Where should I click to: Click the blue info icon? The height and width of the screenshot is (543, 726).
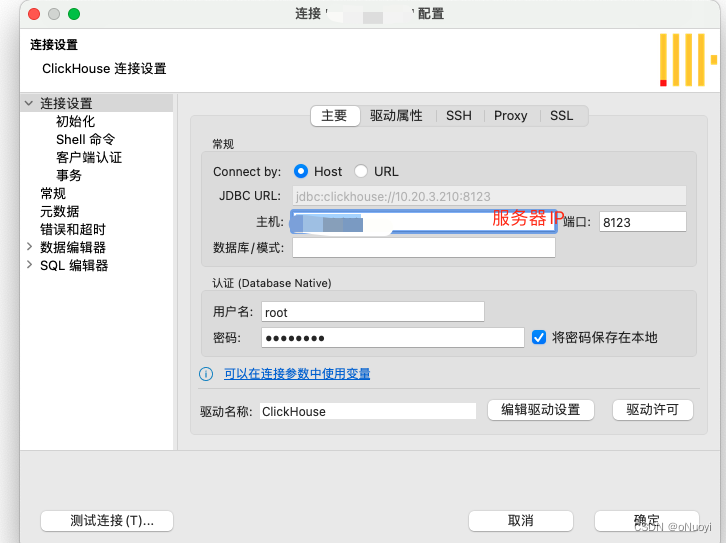206,374
